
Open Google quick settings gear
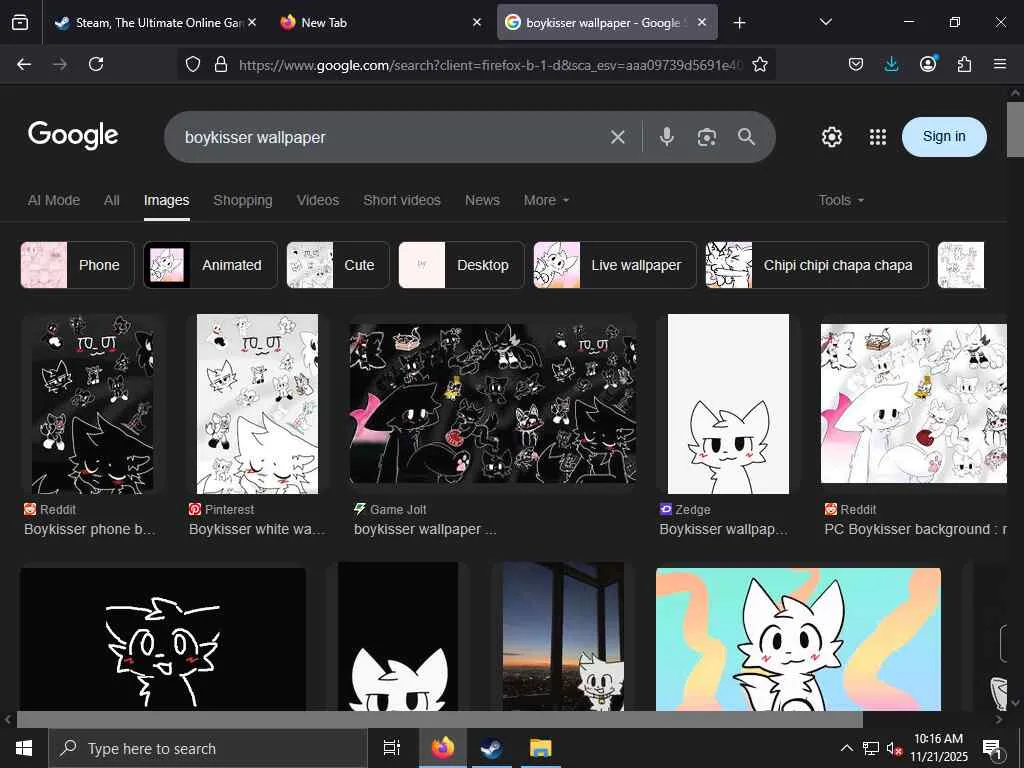coord(831,137)
